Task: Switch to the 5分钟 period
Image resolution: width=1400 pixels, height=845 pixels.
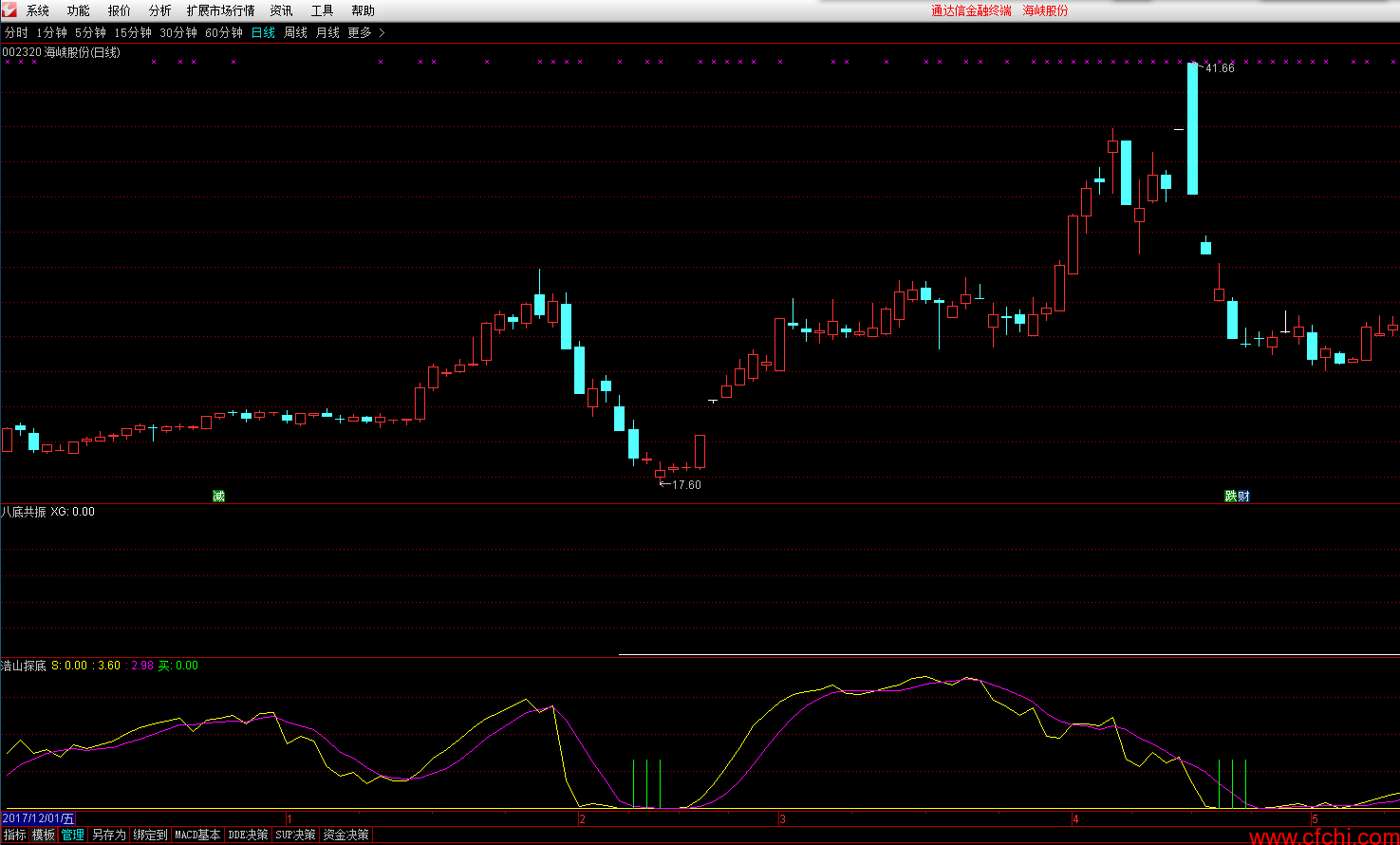Action: point(91,32)
